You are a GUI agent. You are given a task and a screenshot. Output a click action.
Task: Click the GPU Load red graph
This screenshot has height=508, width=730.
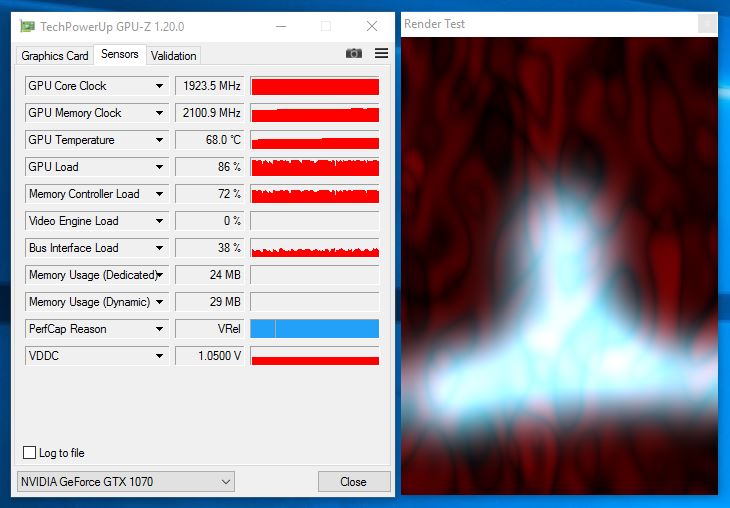click(x=315, y=167)
